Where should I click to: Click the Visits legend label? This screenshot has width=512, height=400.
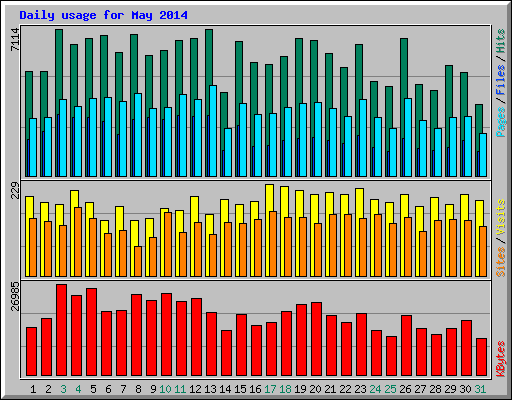[501, 217]
